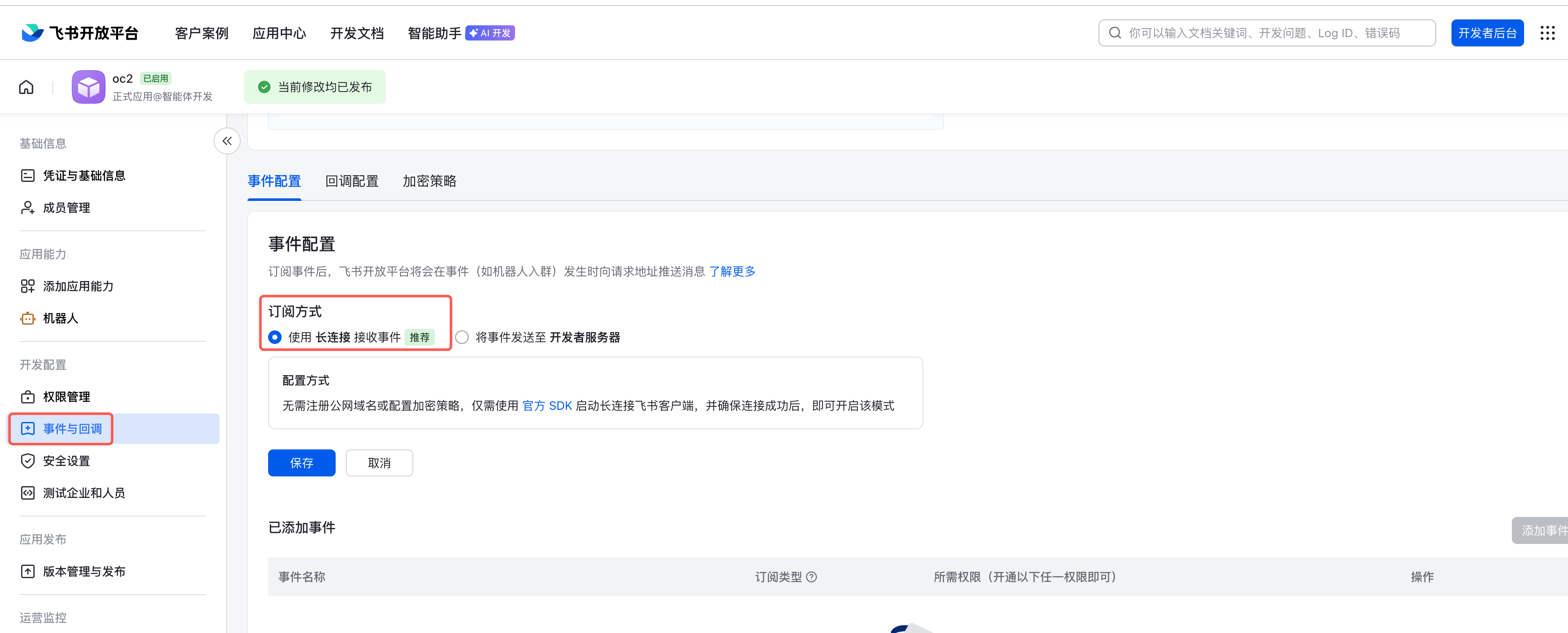Image resolution: width=1568 pixels, height=633 pixels.
Task: Select 将事件发送至开发者服务器 radio option
Action: click(462, 337)
